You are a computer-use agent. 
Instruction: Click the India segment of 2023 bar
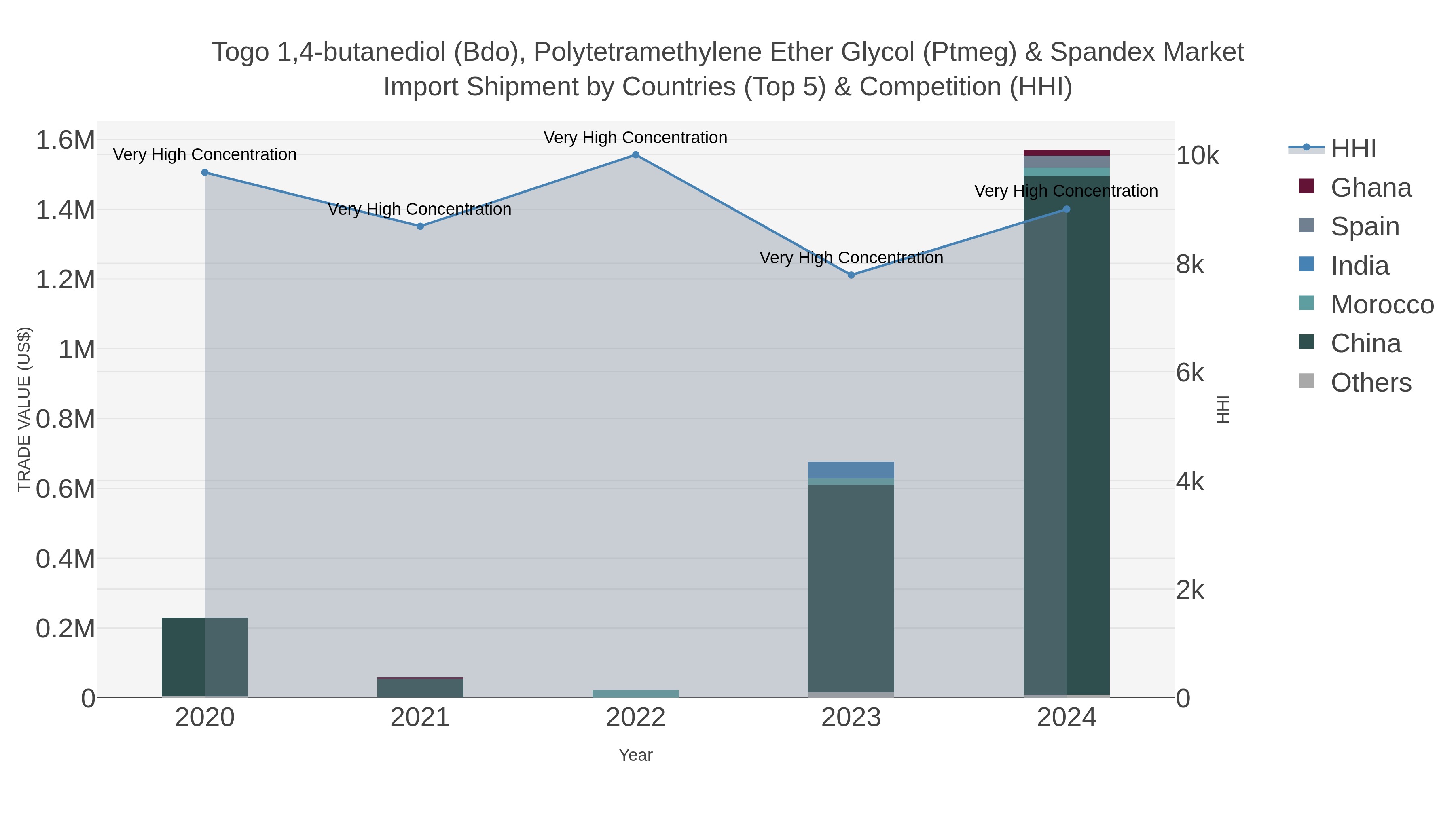(851, 470)
